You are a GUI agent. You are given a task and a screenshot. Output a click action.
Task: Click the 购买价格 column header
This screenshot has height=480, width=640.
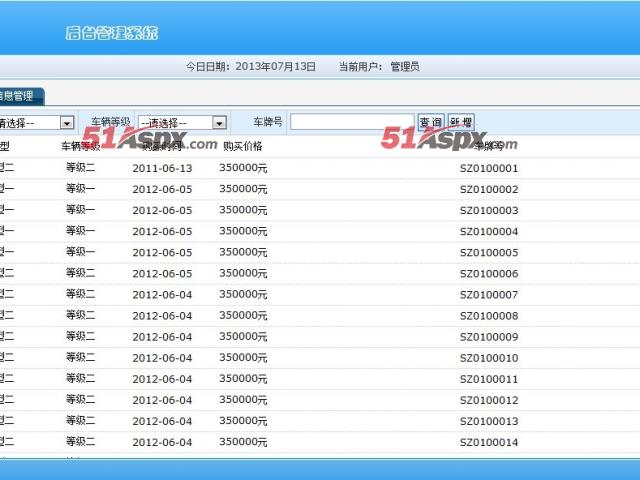(242, 146)
